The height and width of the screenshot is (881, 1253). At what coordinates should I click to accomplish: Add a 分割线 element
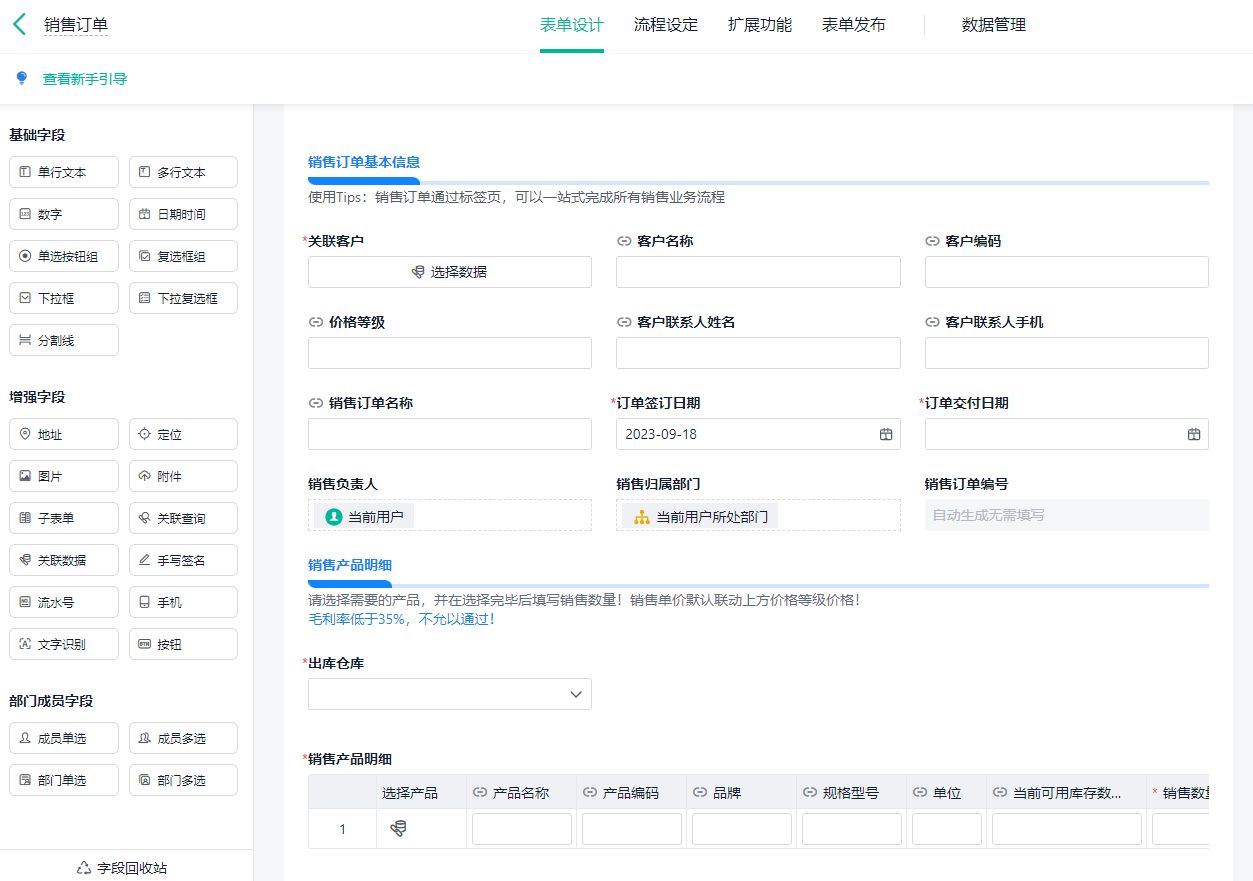(64, 340)
